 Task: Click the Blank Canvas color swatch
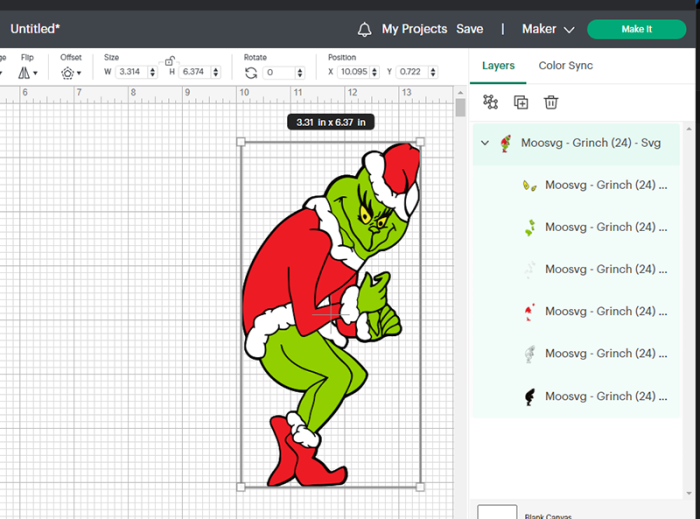coord(497,512)
